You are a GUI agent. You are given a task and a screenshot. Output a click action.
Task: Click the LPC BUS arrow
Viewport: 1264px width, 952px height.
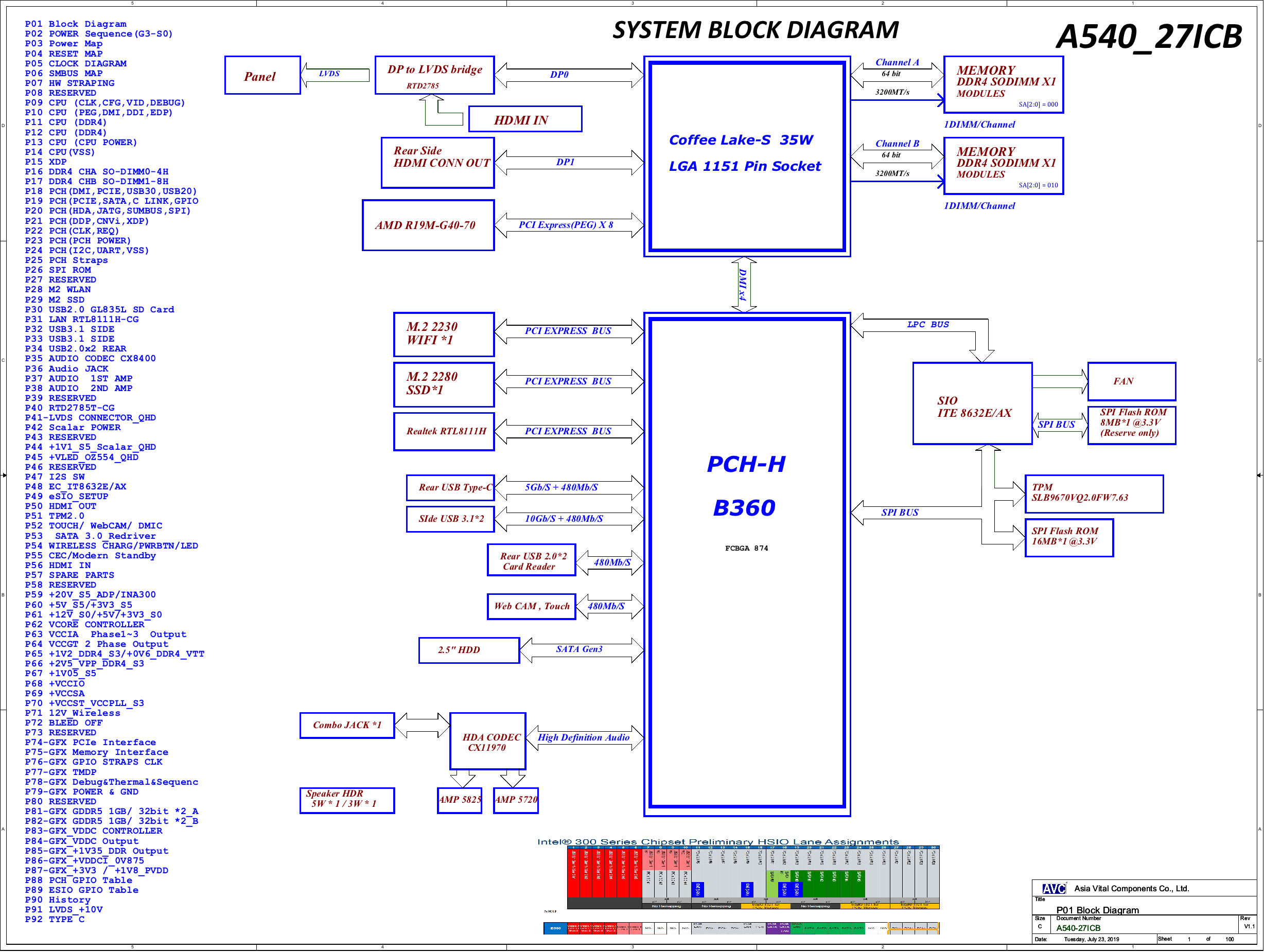click(x=927, y=325)
